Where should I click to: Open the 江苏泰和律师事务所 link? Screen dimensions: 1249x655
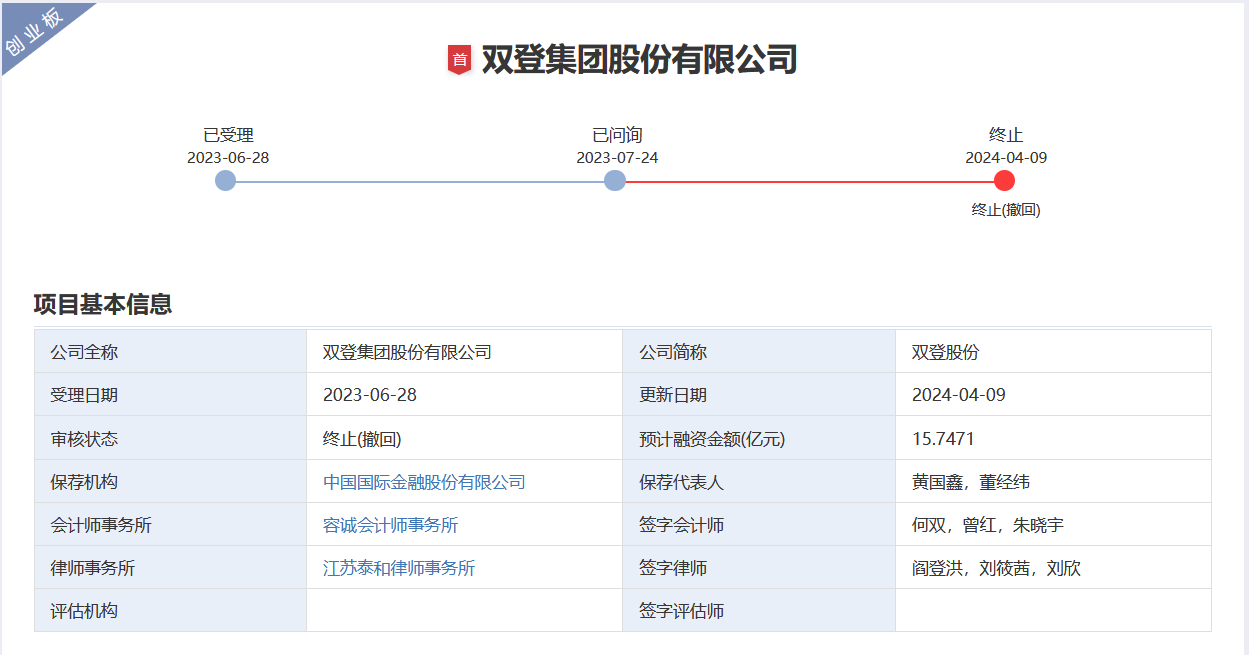coord(399,568)
